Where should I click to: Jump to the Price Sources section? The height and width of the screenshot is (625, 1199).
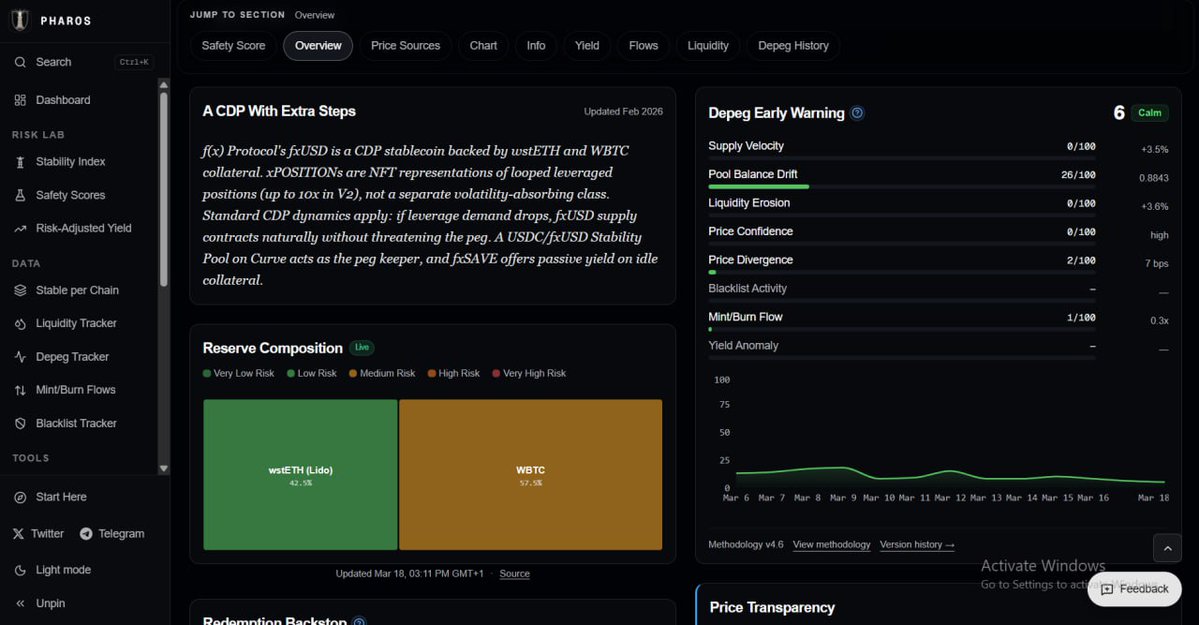pyautogui.click(x=405, y=46)
